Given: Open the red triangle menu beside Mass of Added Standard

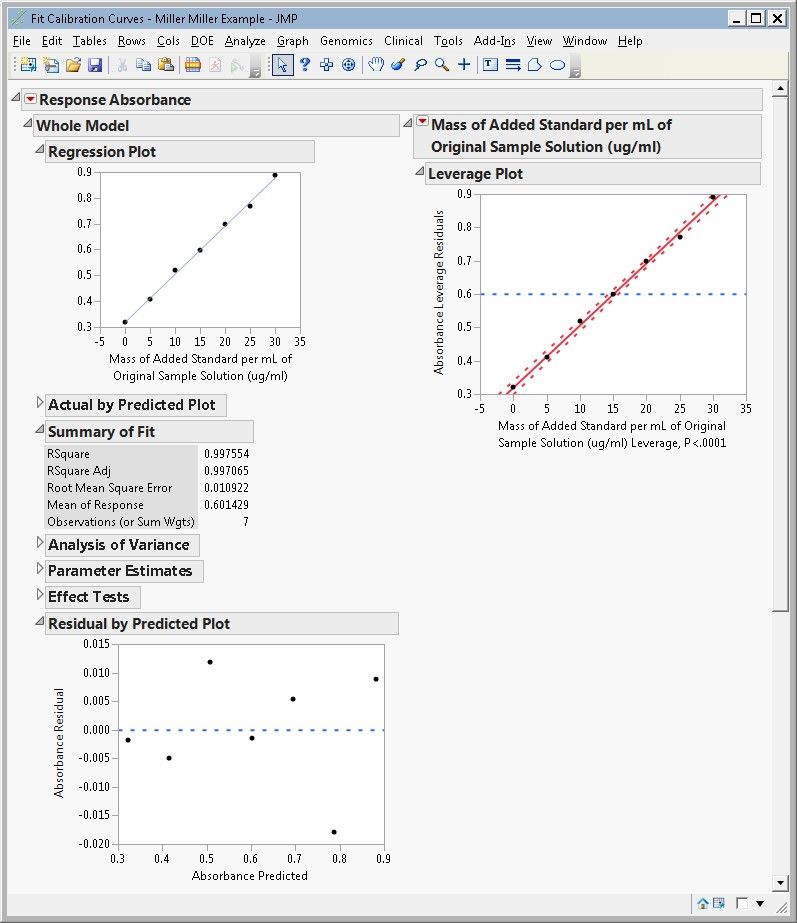Looking at the screenshot, I should (422, 121).
